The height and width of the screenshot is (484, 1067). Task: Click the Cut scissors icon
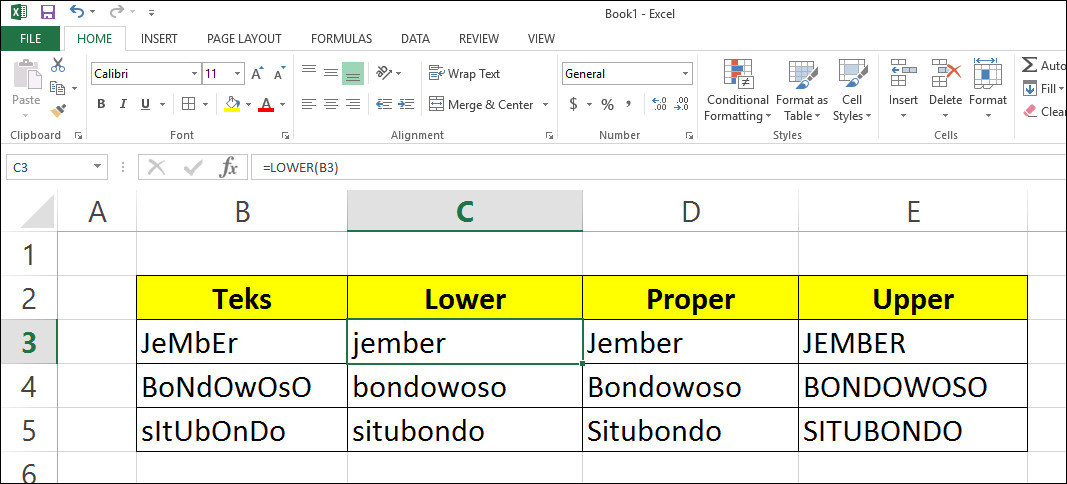point(58,66)
